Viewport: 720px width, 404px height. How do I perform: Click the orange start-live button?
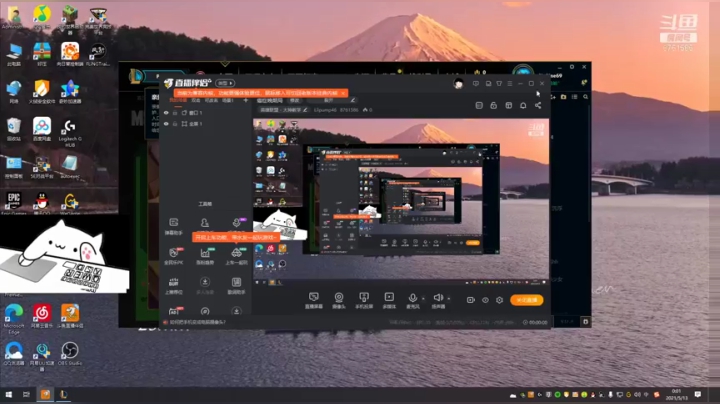point(527,300)
